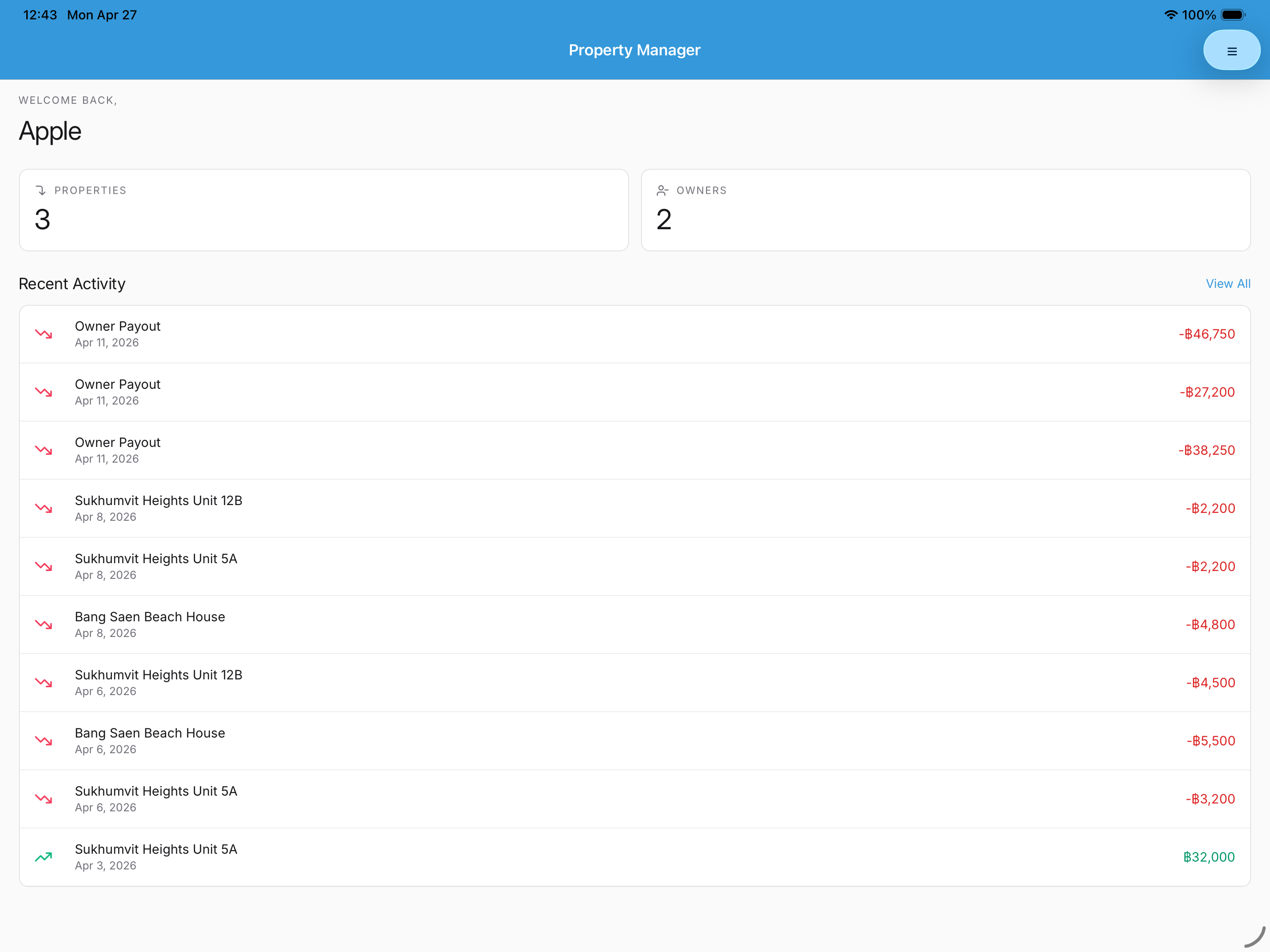Tap the battery status icon

coord(1233,15)
